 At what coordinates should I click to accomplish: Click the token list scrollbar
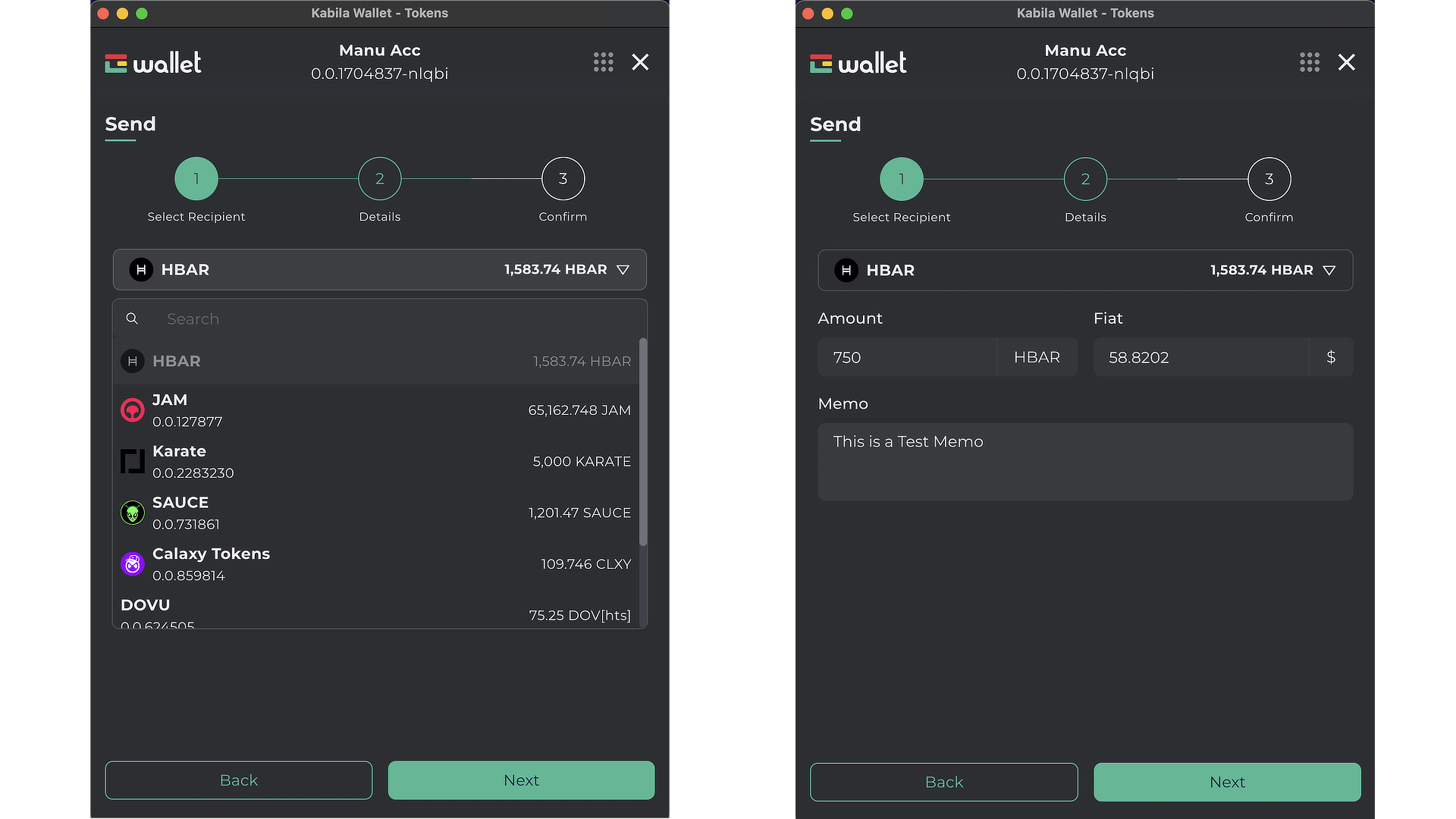[643, 441]
